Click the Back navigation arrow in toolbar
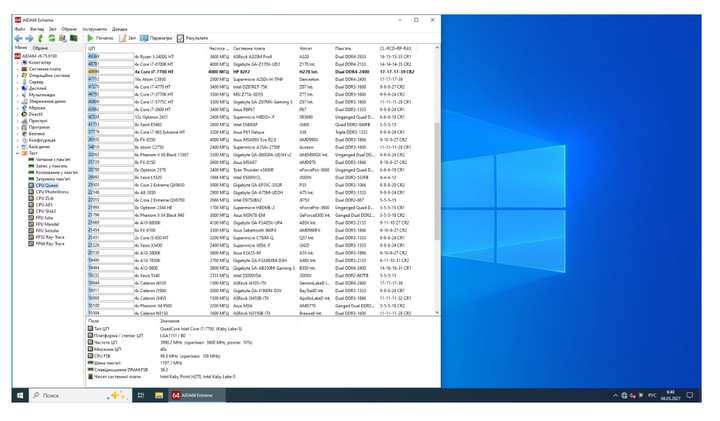The width and height of the screenshot is (720, 421). click(18, 38)
